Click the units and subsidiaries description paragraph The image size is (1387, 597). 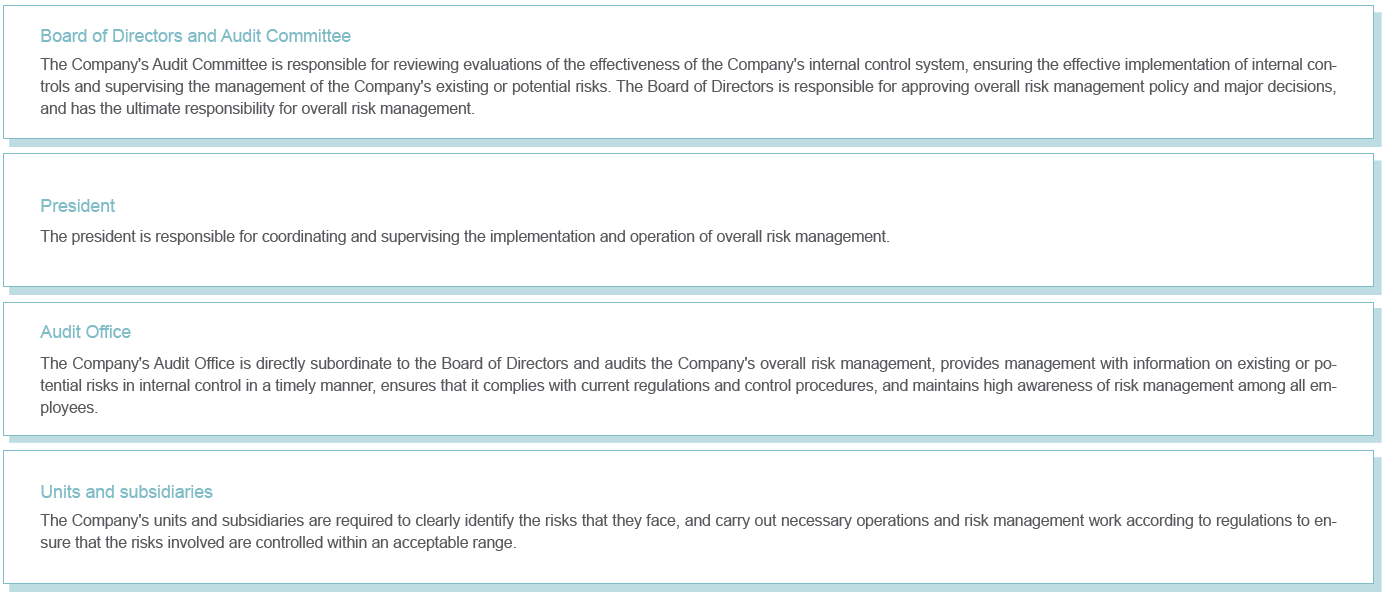[688, 533]
